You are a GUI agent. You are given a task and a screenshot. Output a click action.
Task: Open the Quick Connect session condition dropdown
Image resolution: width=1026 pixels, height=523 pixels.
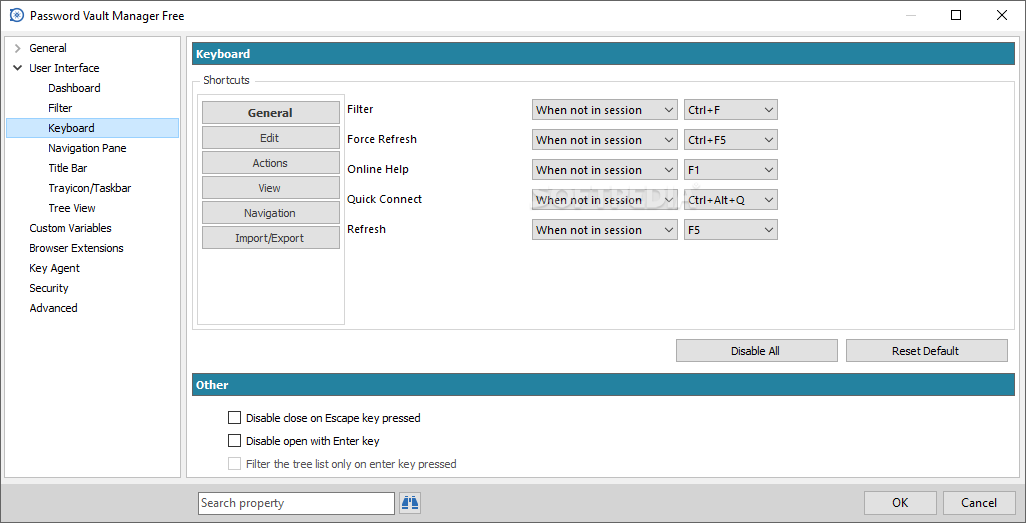[605, 200]
